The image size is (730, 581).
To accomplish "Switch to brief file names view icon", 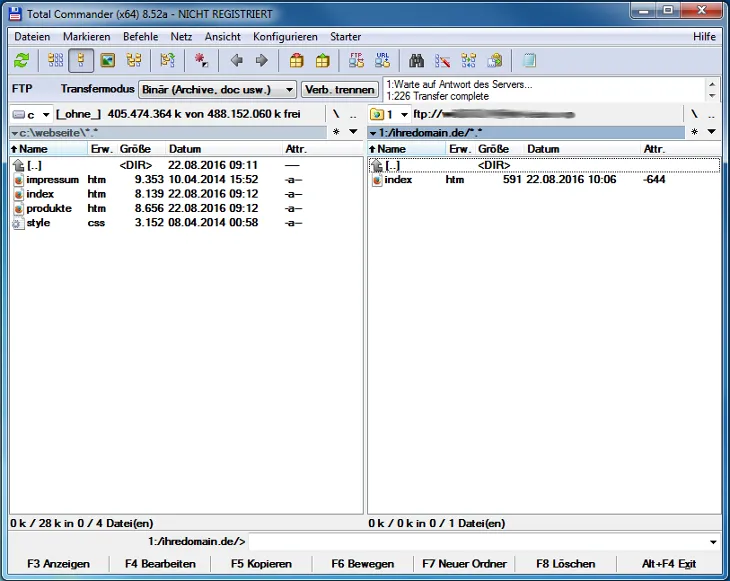I will 55,61.
